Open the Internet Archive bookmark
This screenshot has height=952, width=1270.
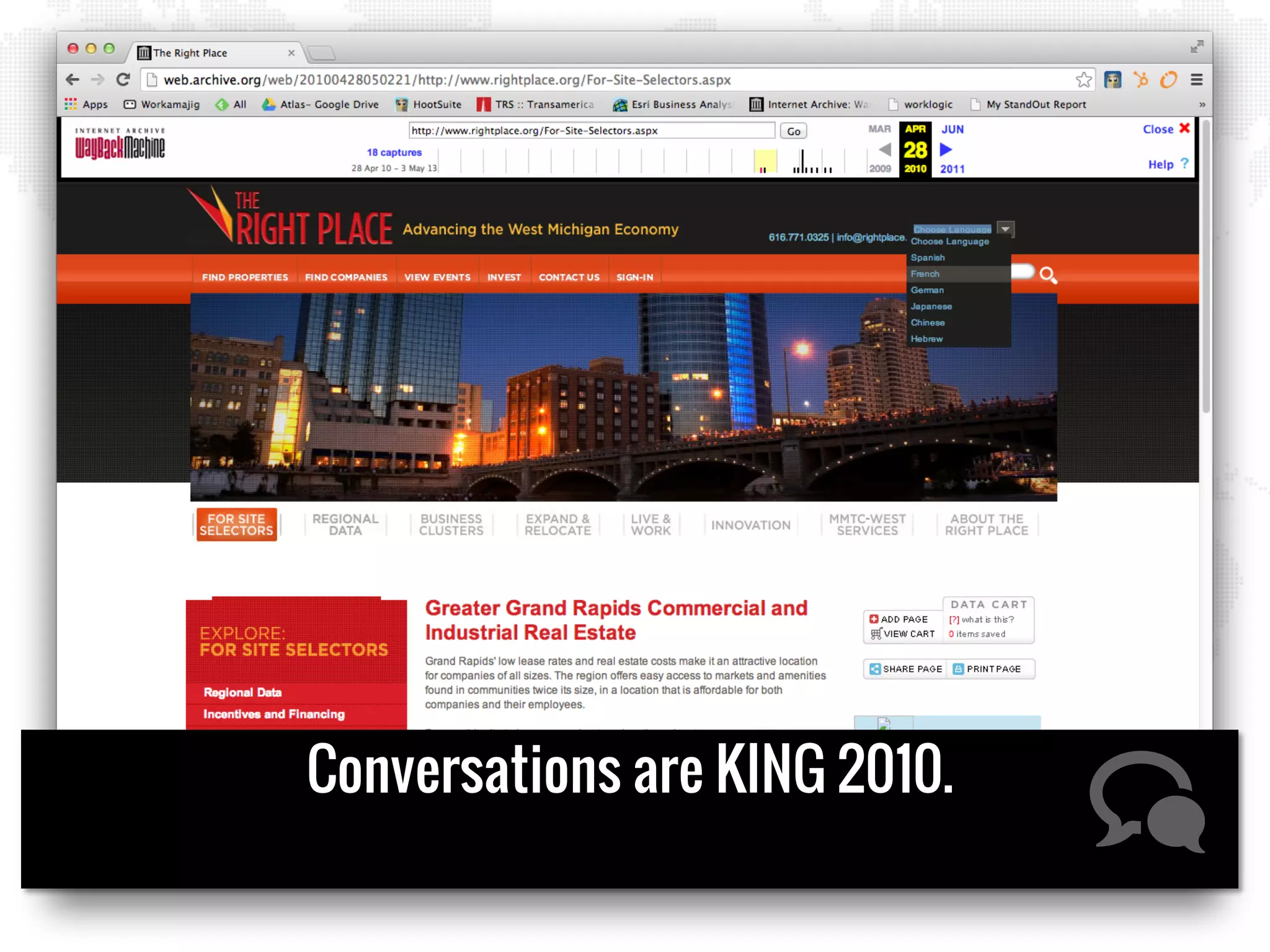pyautogui.click(x=809, y=105)
